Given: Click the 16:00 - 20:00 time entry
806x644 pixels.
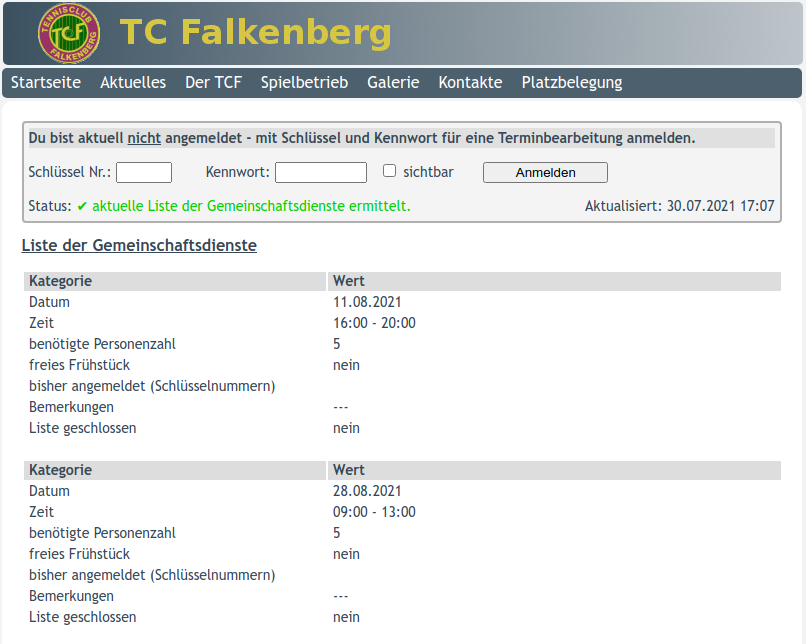Looking at the screenshot, I should 374,323.
